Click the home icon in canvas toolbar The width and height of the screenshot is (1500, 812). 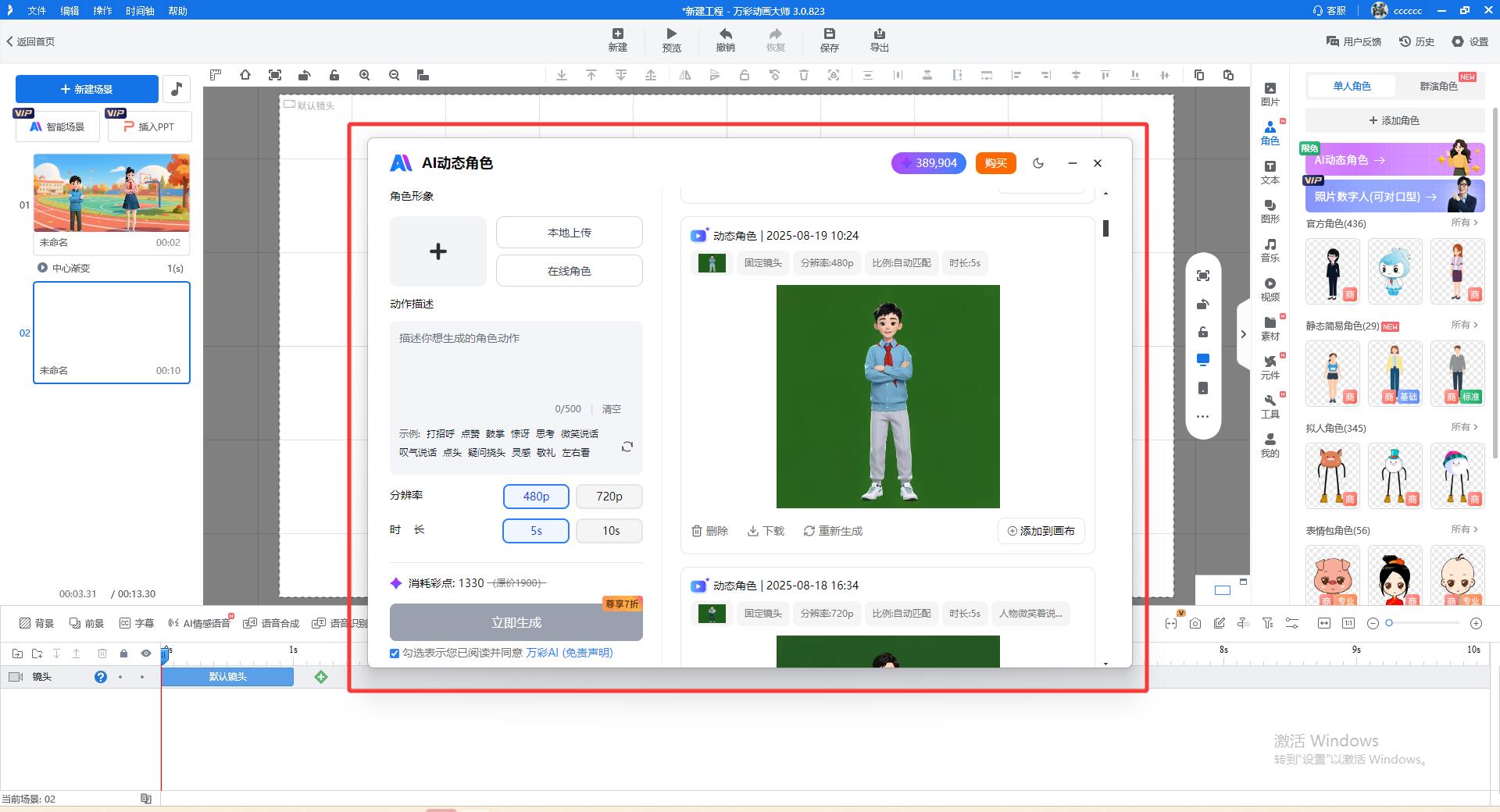coord(245,75)
